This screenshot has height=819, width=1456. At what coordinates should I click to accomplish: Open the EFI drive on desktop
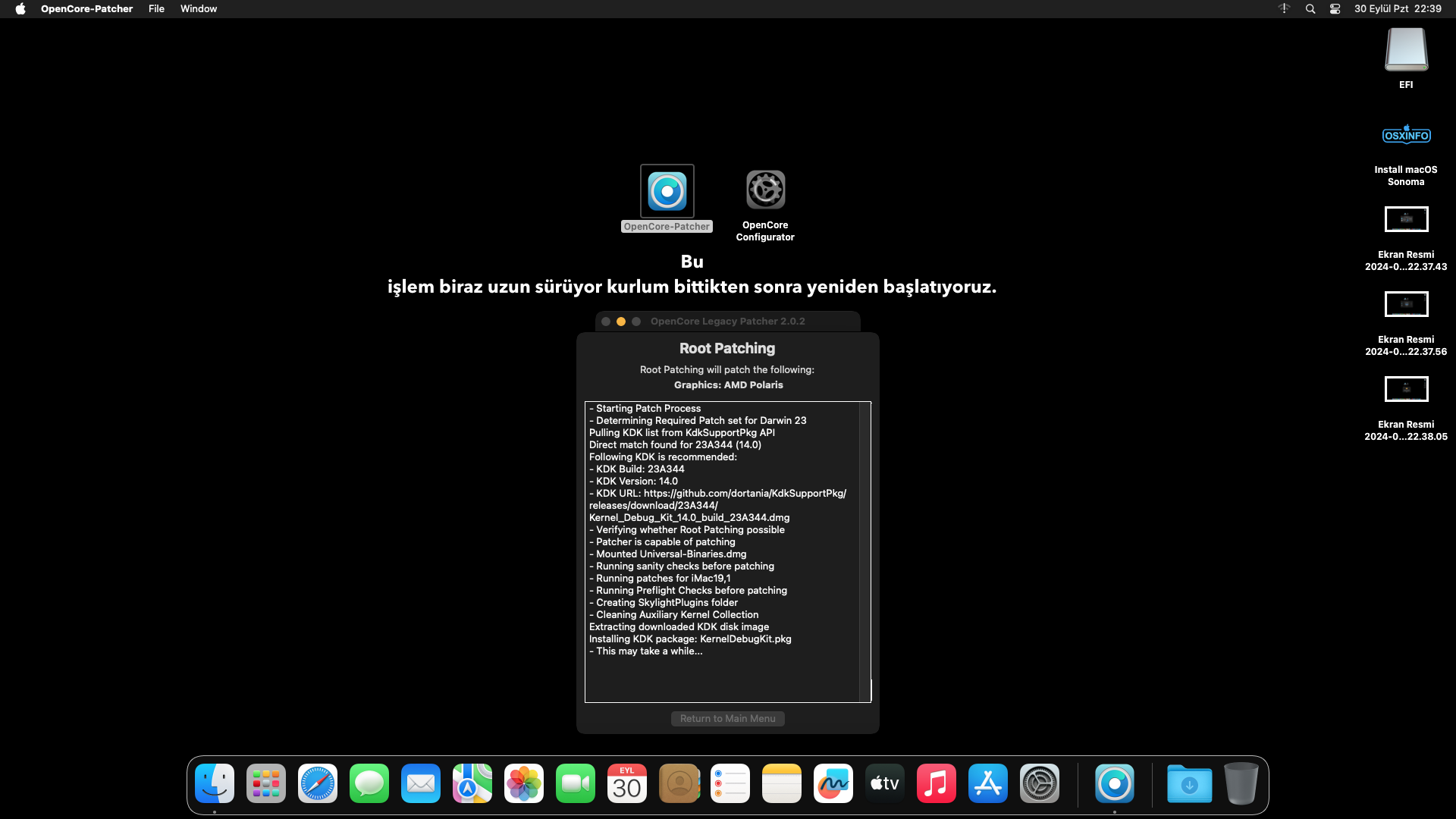(1406, 50)
